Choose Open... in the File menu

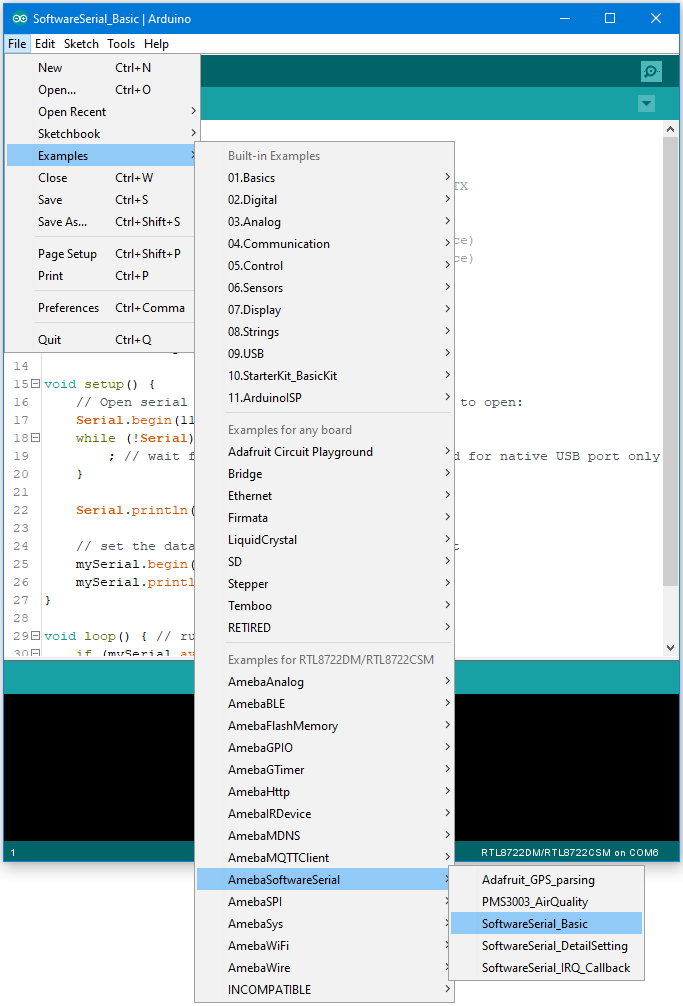click(102, 90)
